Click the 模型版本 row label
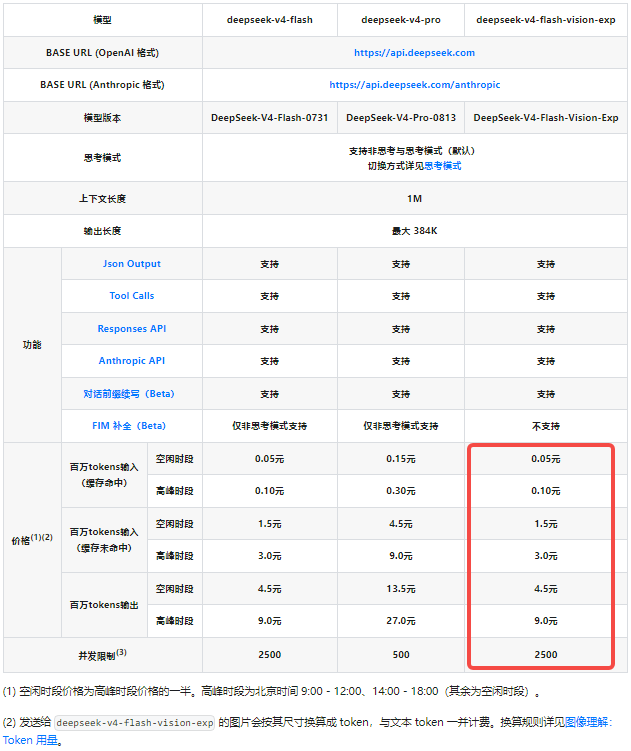 [103, 118]
